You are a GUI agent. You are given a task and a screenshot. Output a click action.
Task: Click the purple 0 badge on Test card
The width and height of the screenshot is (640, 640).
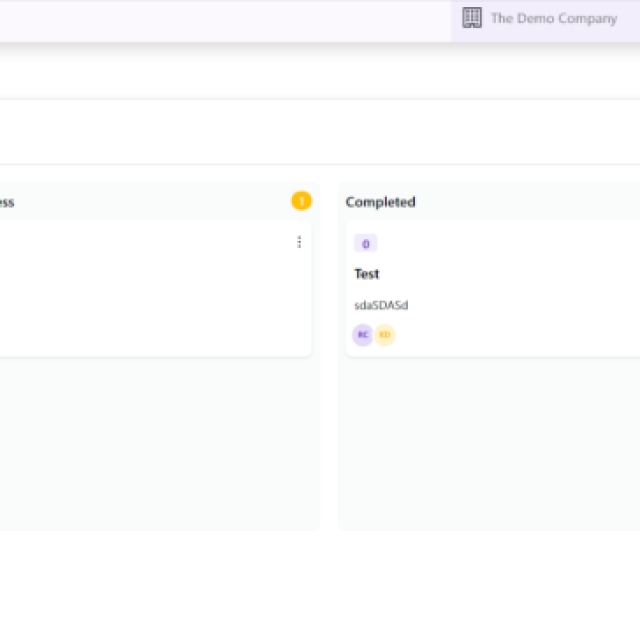[x=365, y=244]
